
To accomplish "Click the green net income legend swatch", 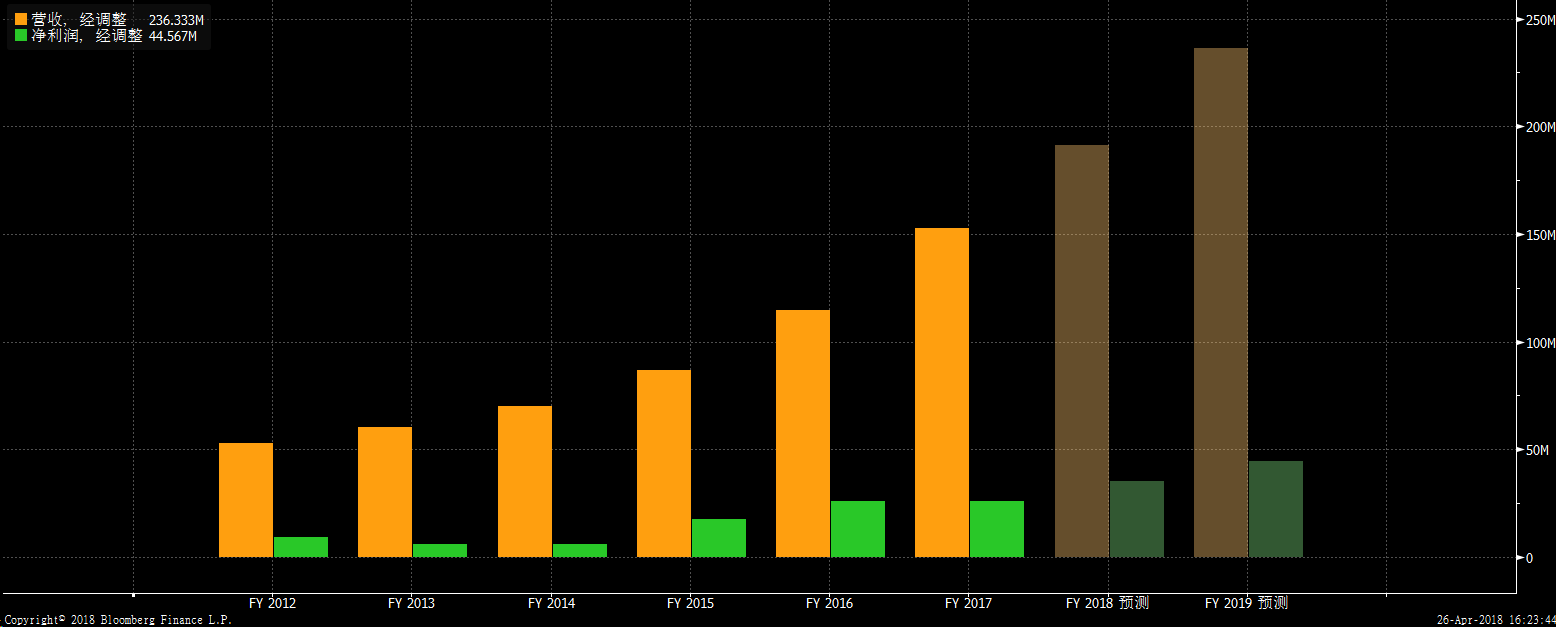I will pyautogui.click(x=21, y=36).
